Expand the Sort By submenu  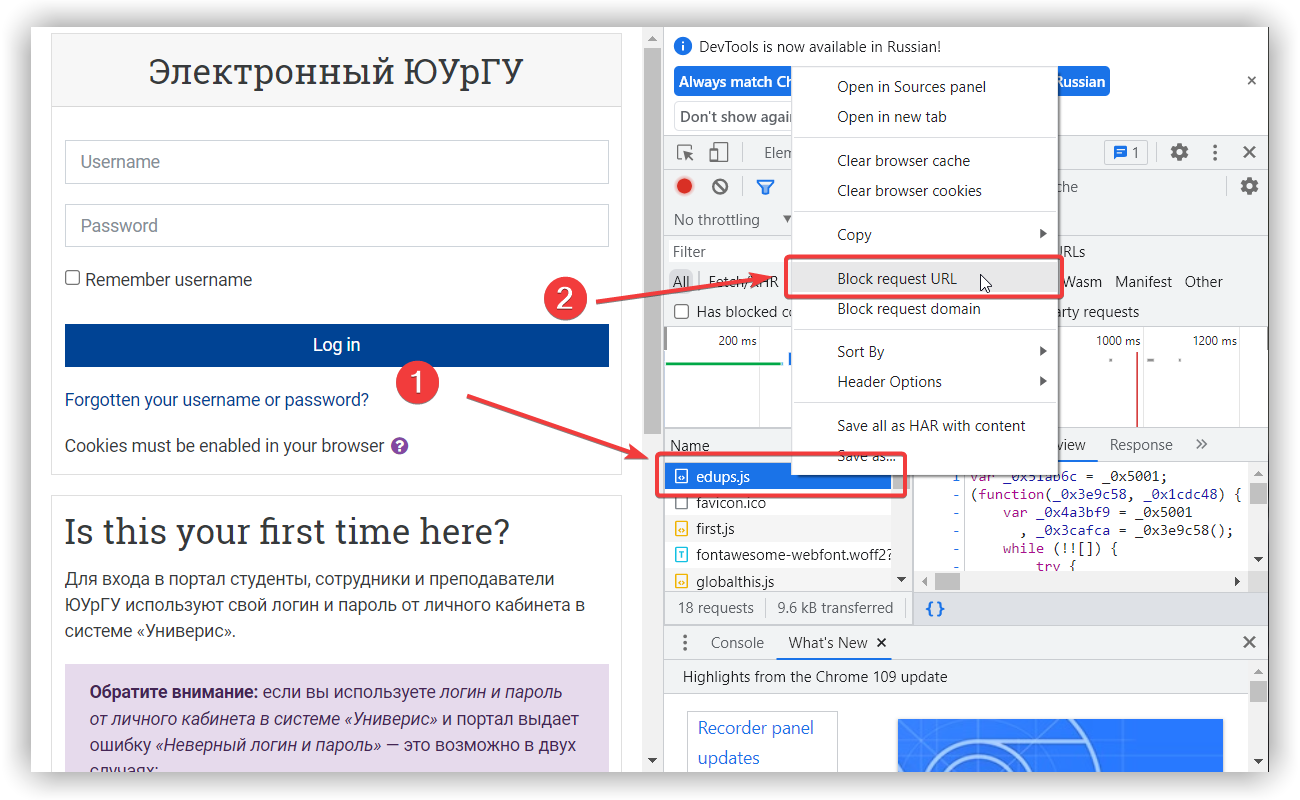[925, 351]
